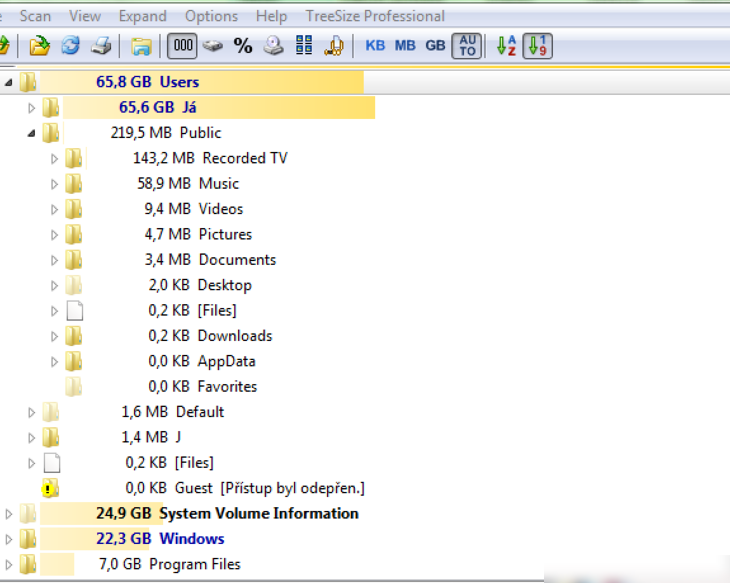Expand the Downloads folder
The image size is (730, 583).
point(54,336)
